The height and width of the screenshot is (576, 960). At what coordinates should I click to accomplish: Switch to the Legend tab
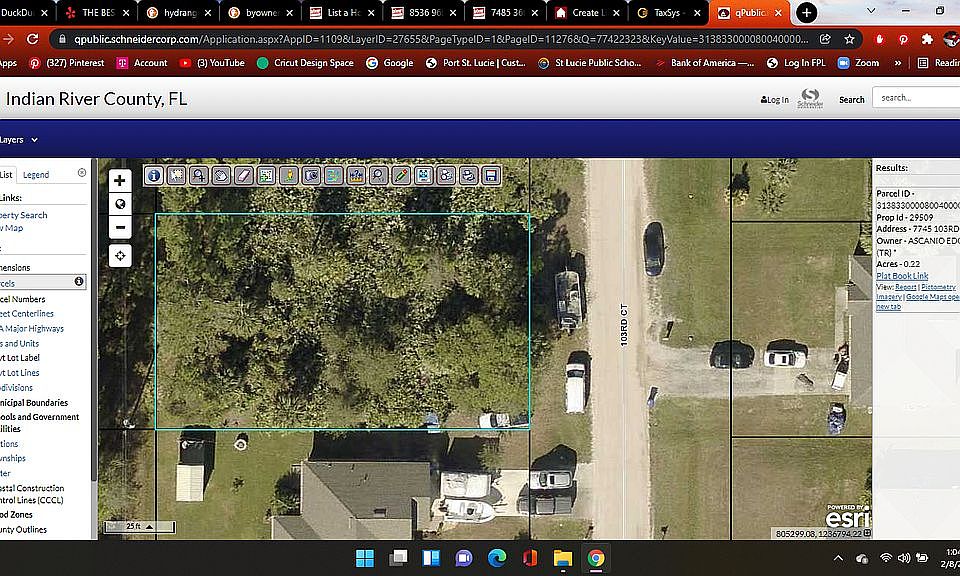click(36, 175)
